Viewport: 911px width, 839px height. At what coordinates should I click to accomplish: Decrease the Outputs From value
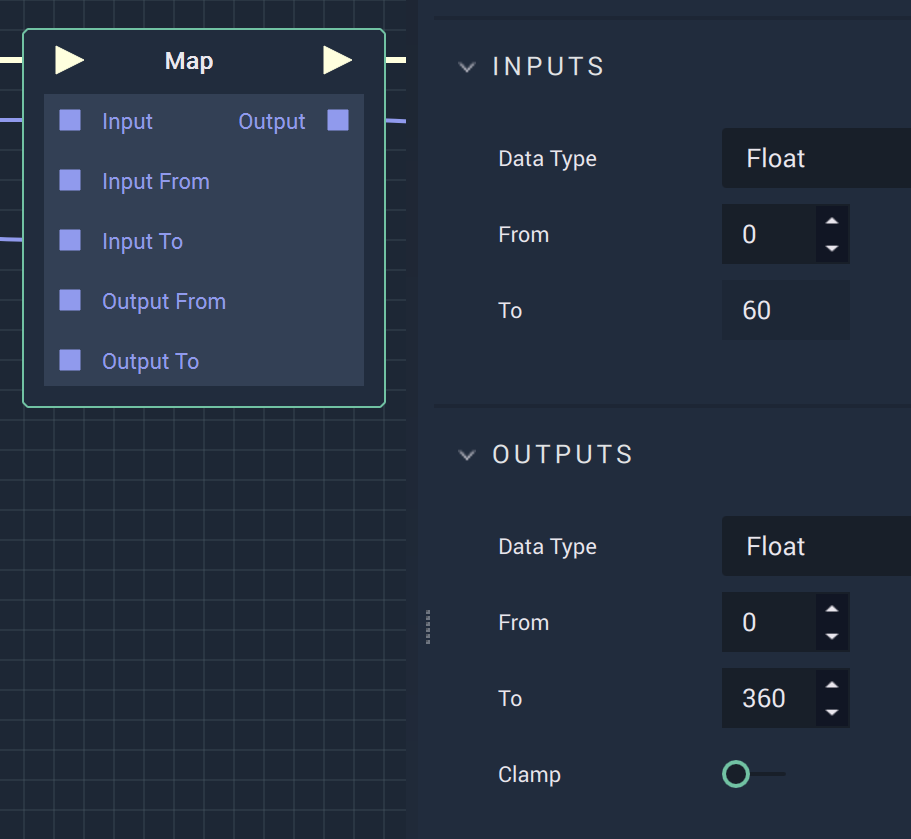coord(832,636)
